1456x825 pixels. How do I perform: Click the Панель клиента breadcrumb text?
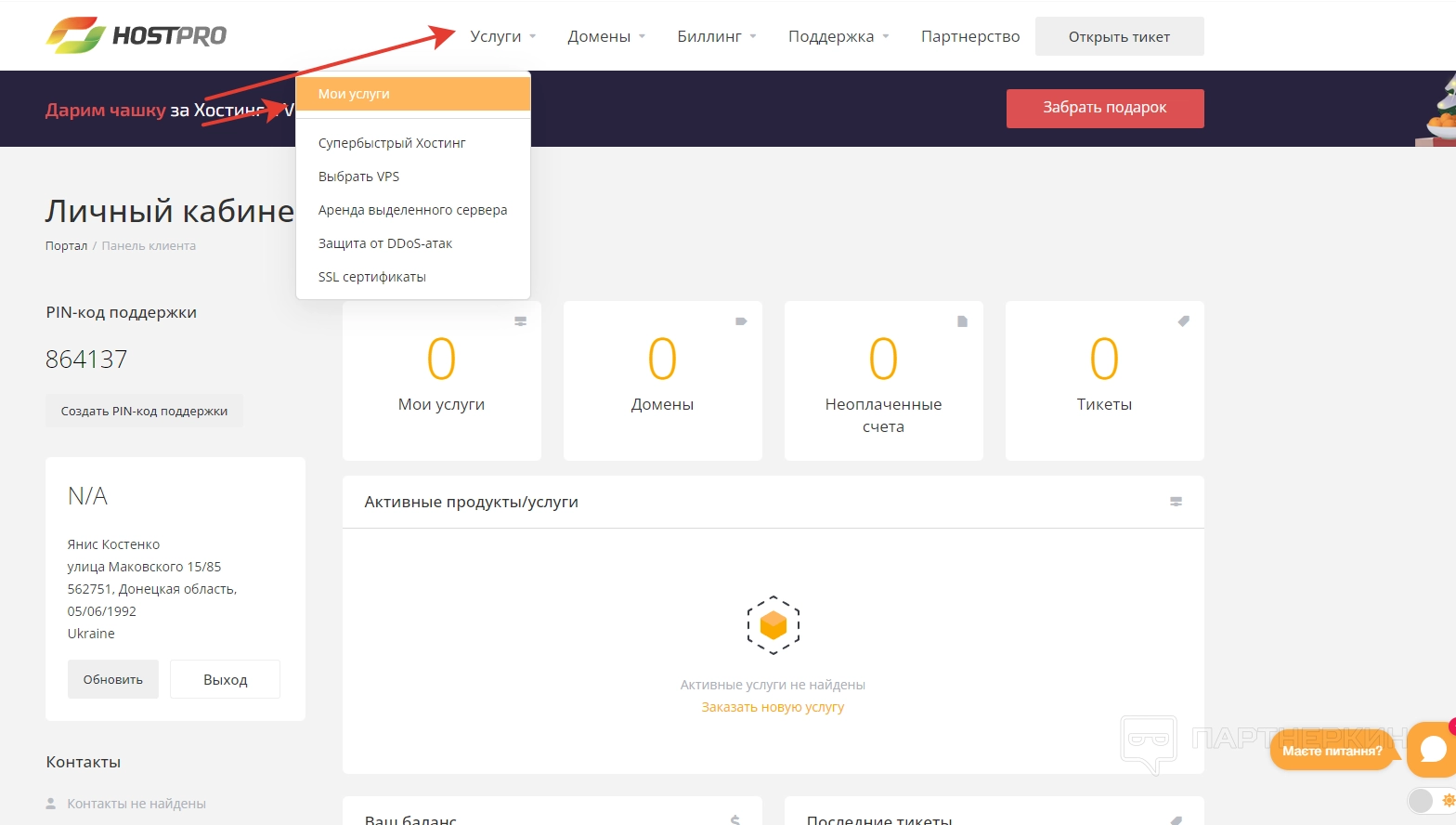pyautogui.click(x=149, y=246)
